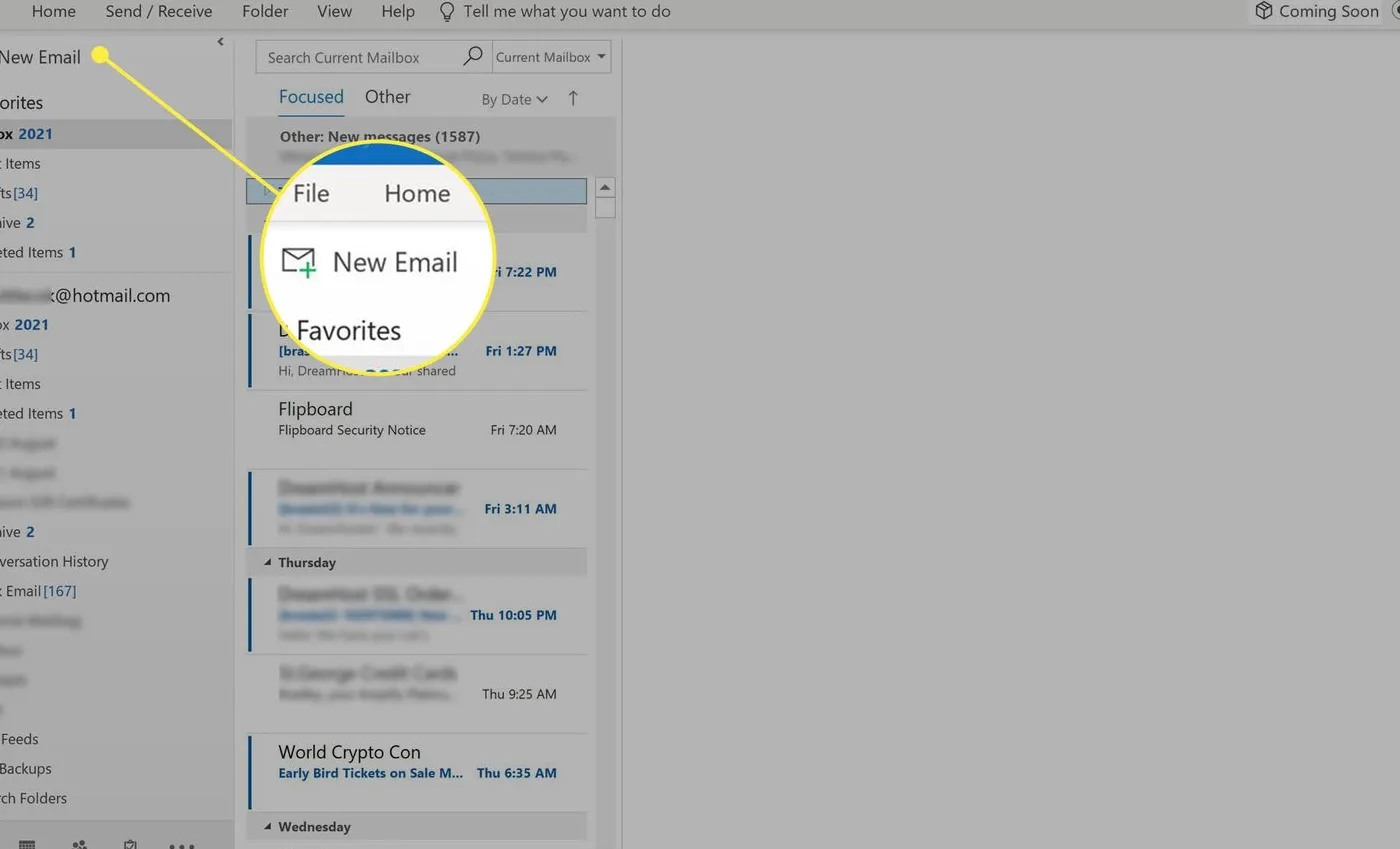The height and width of the screenshot is (849, 1400).
Task: Click the New Email button
Action: [x=39, y=57]
